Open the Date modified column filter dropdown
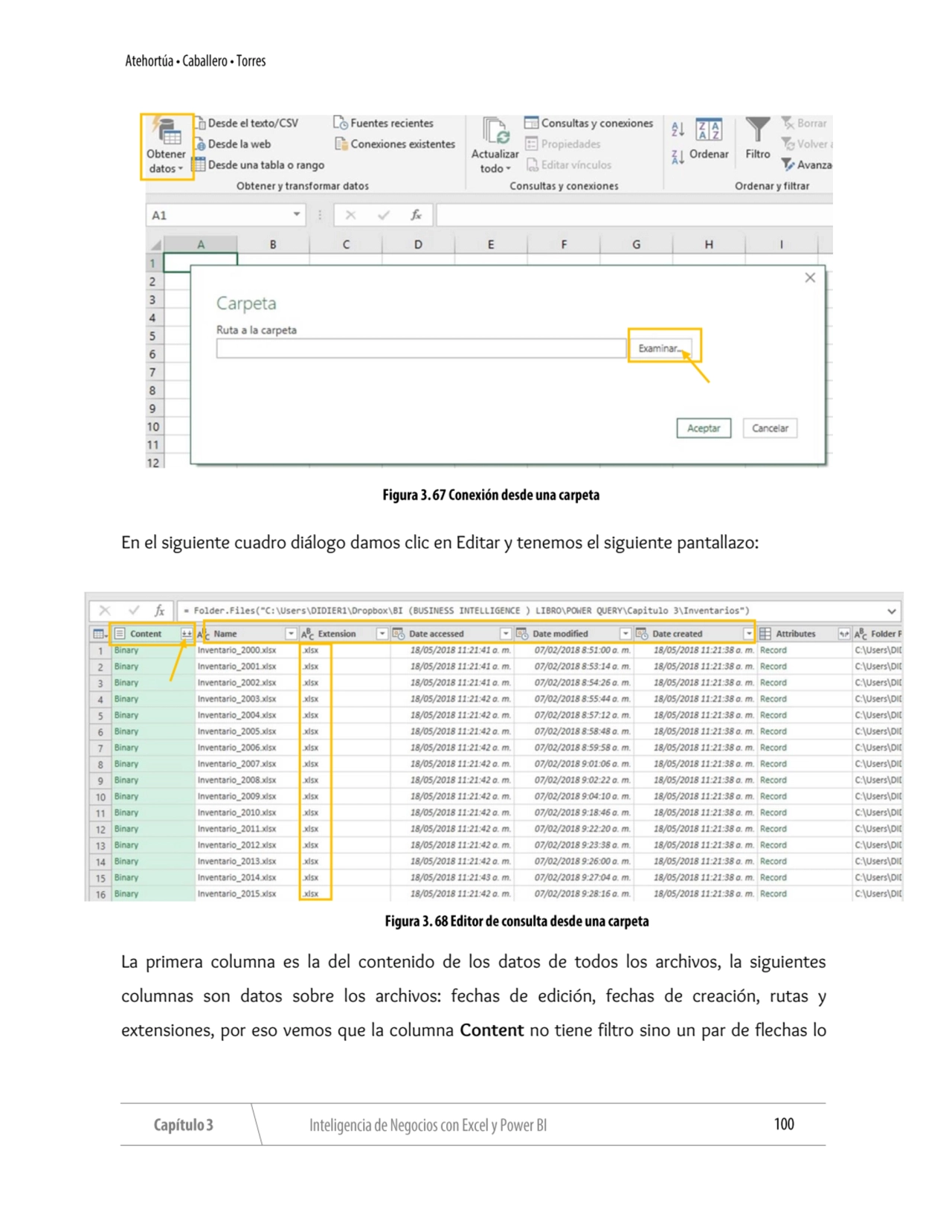The width and height of the screenshot is (952, 1232). tap(625, 634)
